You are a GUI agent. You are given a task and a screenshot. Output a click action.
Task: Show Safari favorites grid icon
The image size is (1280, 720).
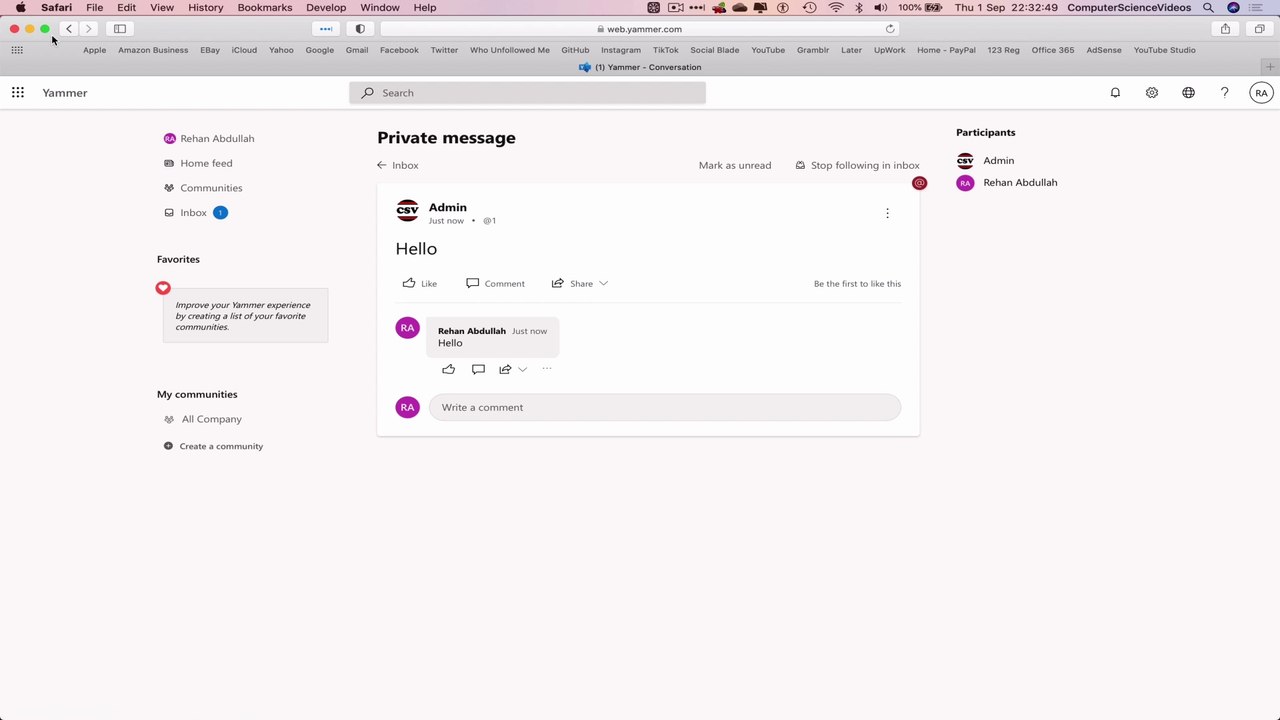click(17, 50)
